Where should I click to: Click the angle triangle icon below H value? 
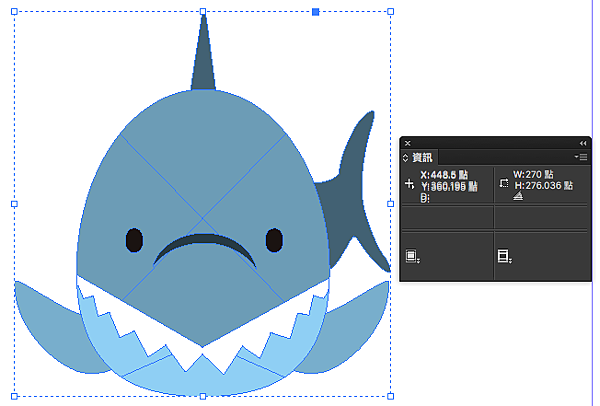click(x=518, y=197)
